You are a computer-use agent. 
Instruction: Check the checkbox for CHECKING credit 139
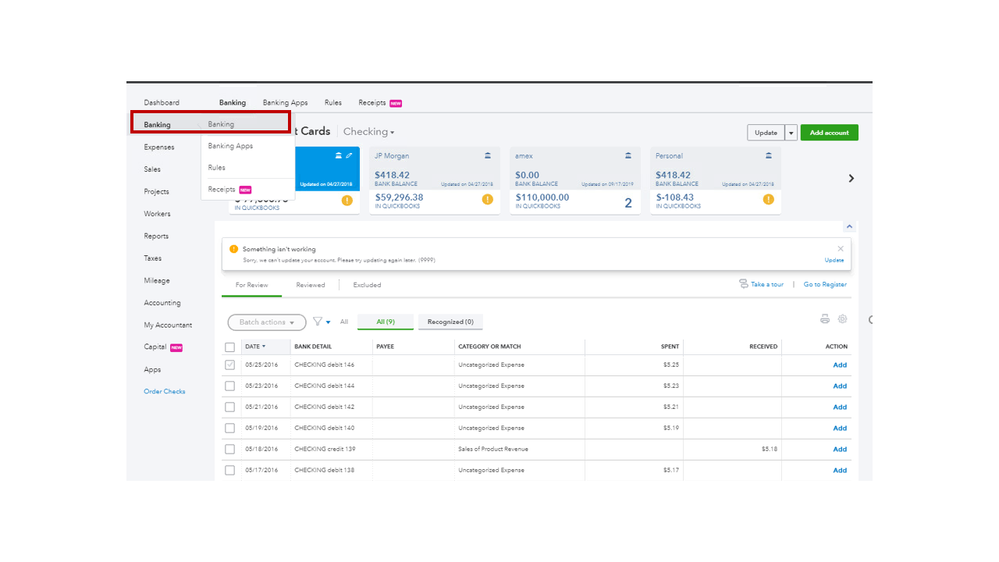(x=230, y=449)
